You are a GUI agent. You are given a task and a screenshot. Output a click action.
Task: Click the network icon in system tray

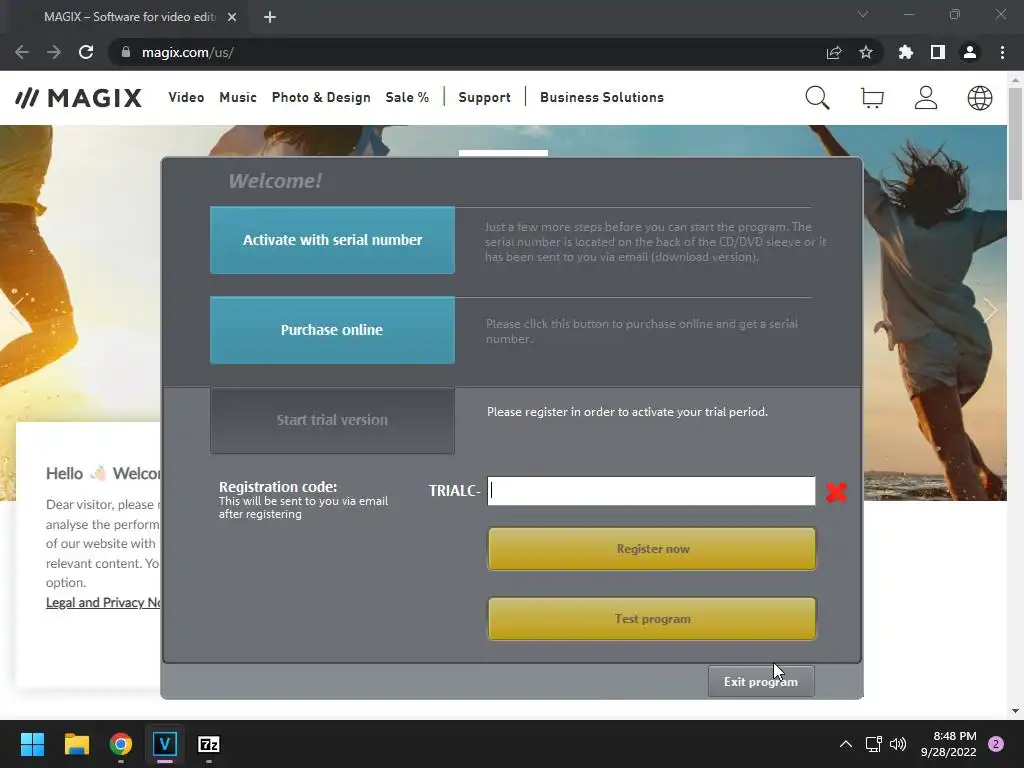coord(873,744)
